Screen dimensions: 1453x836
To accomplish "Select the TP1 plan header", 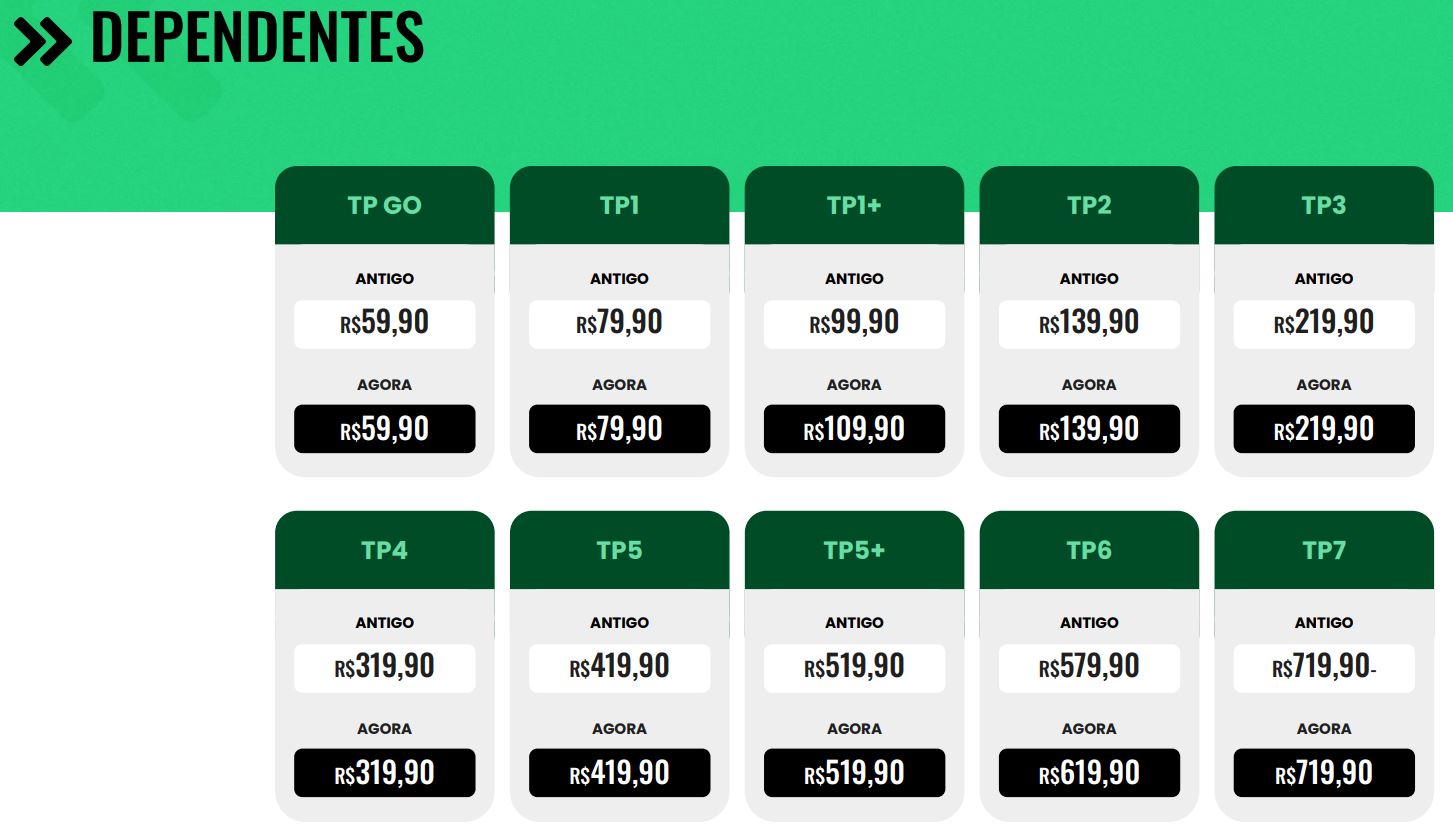I will (x=619, y=205).
